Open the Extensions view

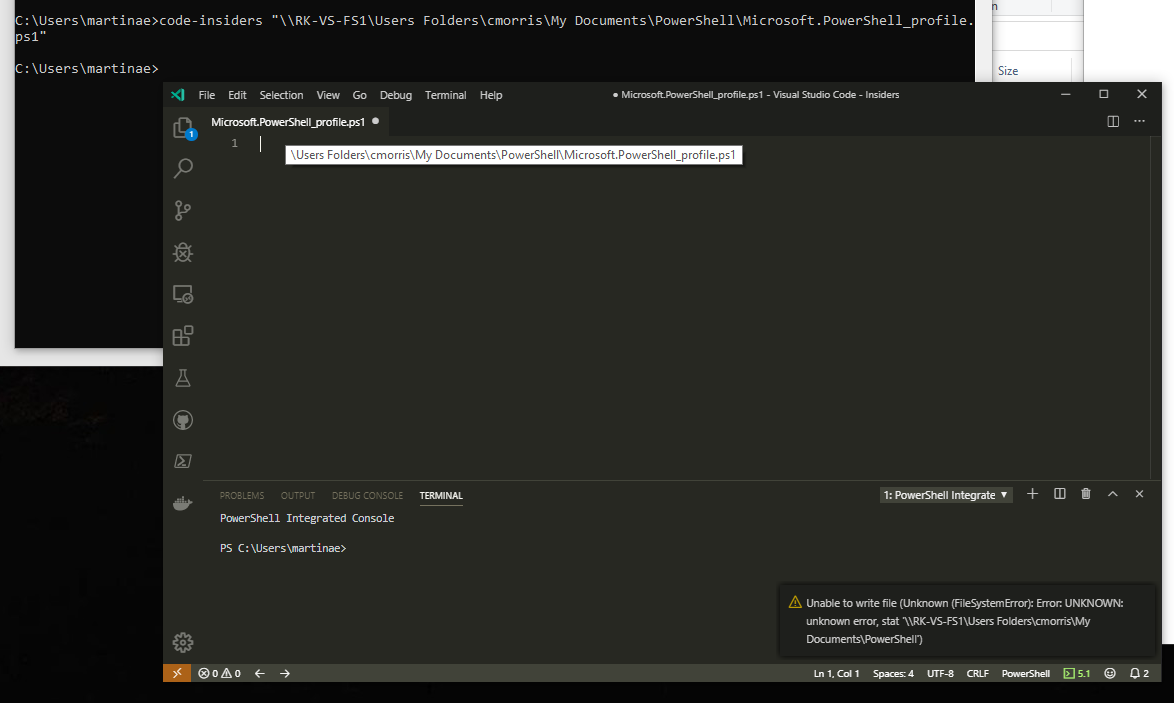183,336
